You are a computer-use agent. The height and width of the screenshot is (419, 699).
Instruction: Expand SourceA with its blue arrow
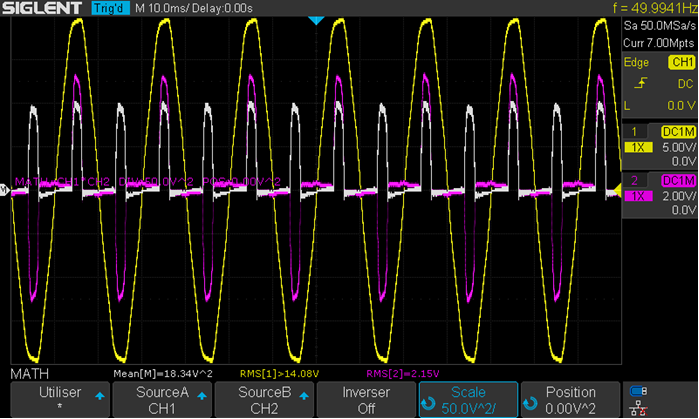202,396
